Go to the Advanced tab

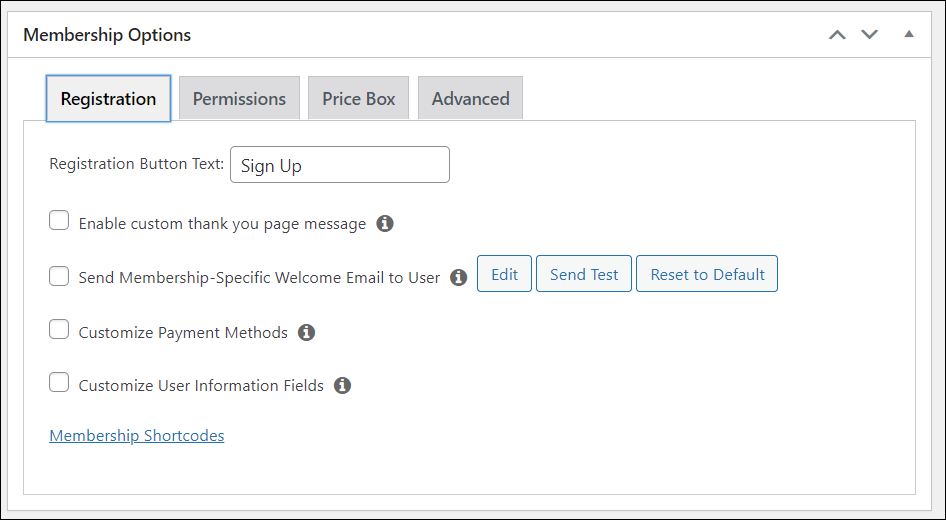(470, 98)
